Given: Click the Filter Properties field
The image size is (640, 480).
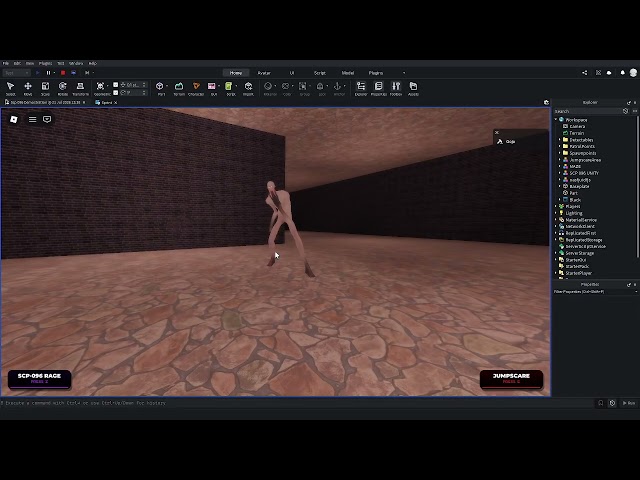Looking at the screenshot, I should 594,291.
